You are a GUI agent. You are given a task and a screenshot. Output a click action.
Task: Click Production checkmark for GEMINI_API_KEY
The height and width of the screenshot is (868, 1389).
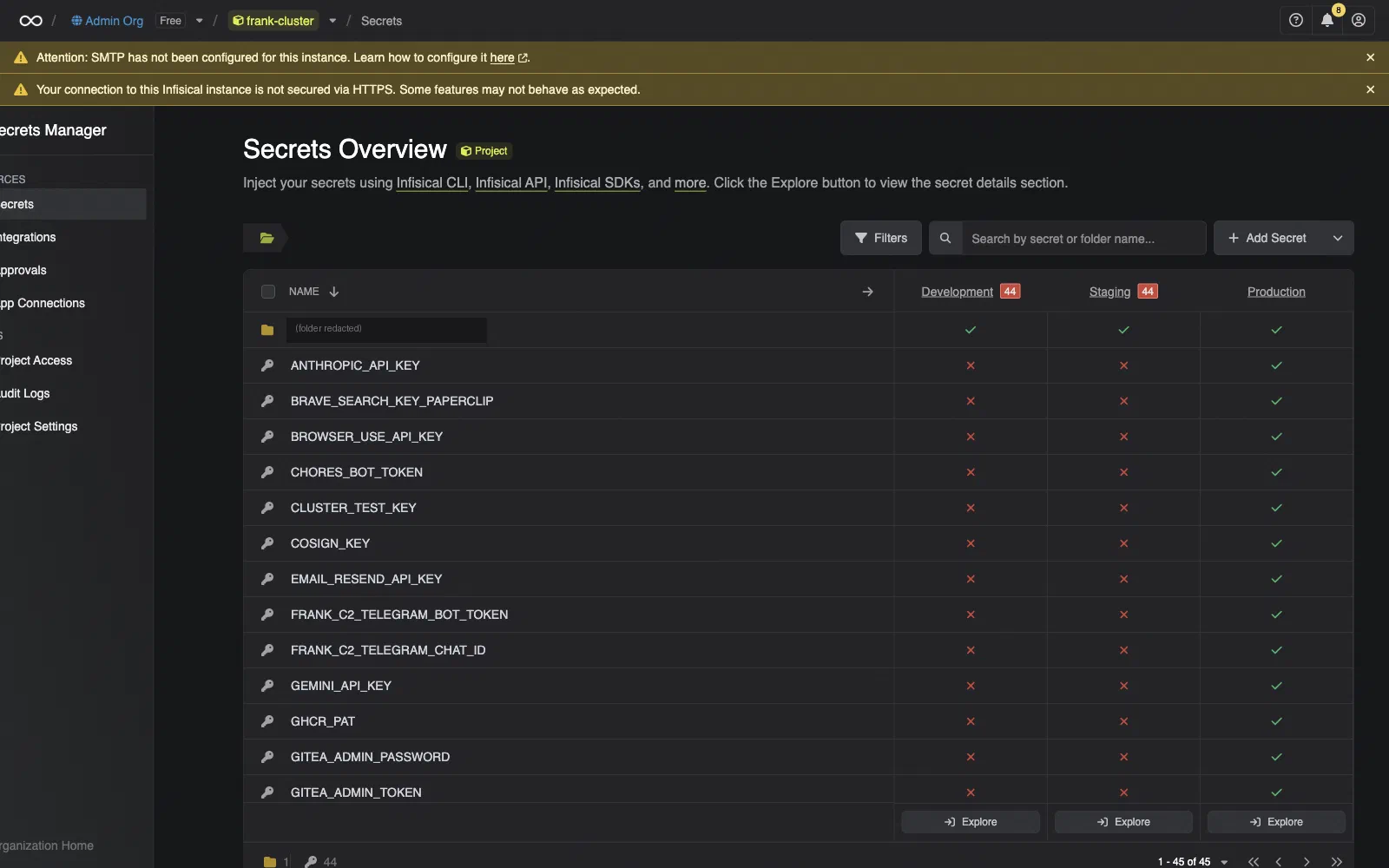click(1276, 686)
